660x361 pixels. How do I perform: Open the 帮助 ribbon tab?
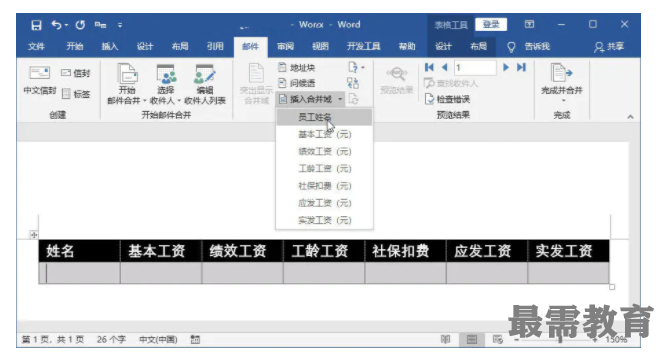click(x=407, y=46)
